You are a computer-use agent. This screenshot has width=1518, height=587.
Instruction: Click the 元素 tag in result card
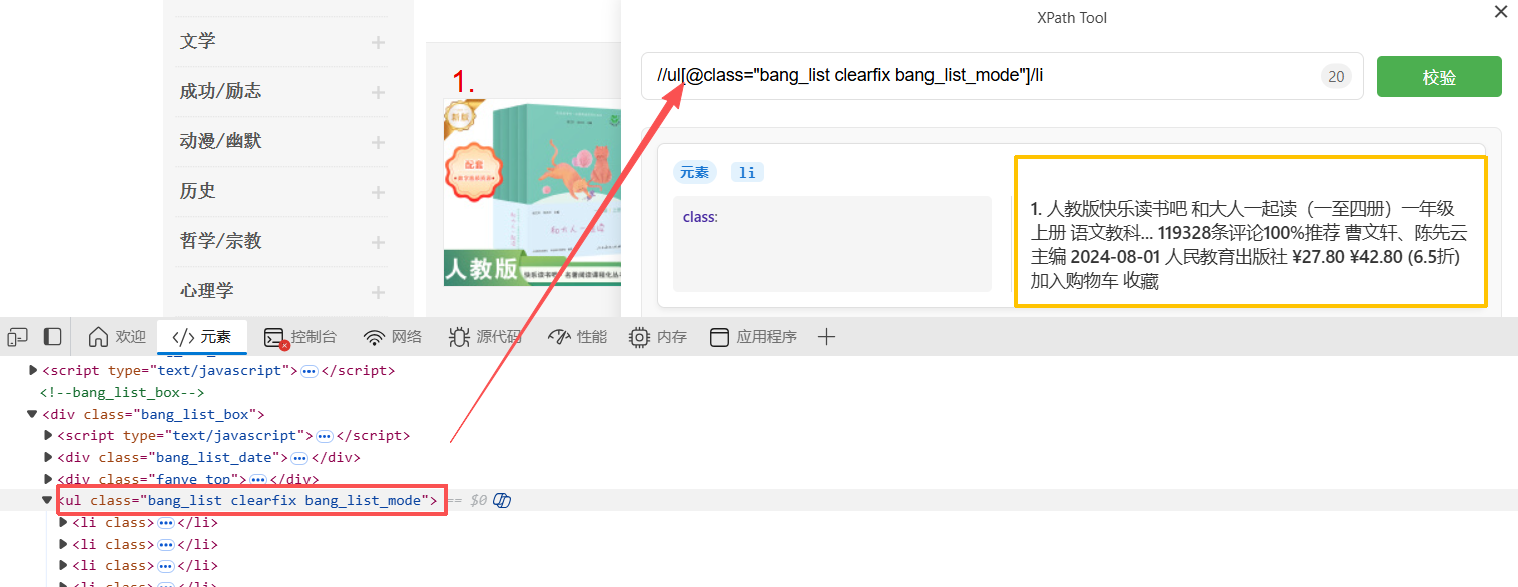(695, 172)
